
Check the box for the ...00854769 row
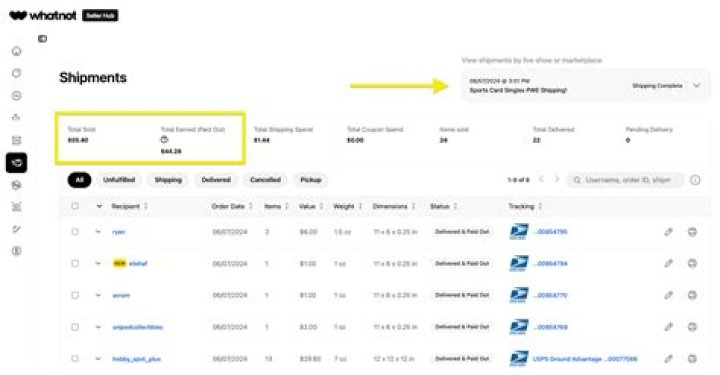[x=75, y=327]
